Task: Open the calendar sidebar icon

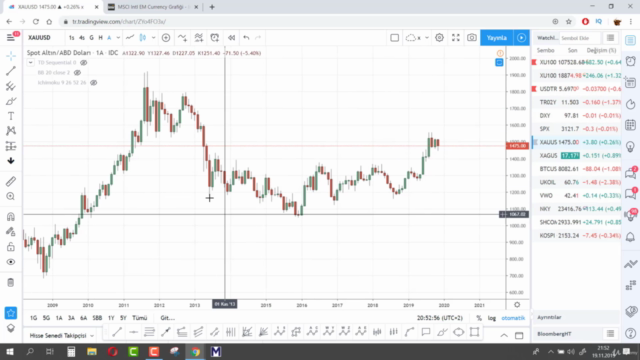Action: [x=631, y=125]
